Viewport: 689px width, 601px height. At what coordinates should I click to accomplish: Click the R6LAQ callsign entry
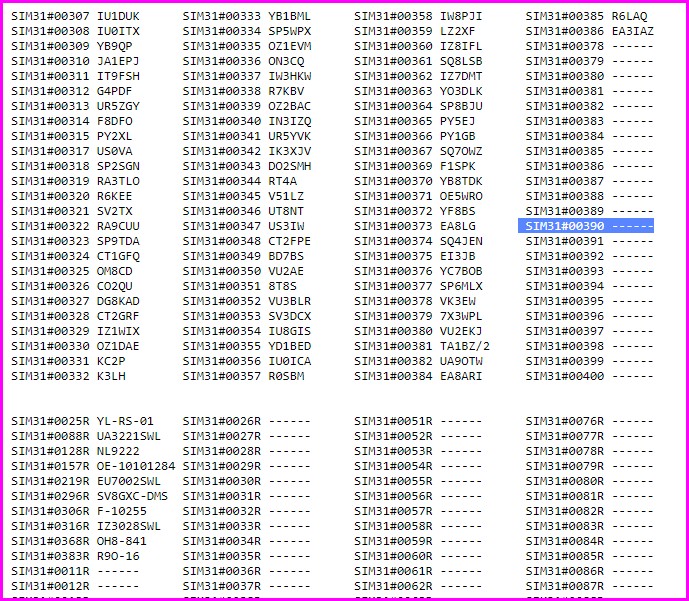coord(629,17)
